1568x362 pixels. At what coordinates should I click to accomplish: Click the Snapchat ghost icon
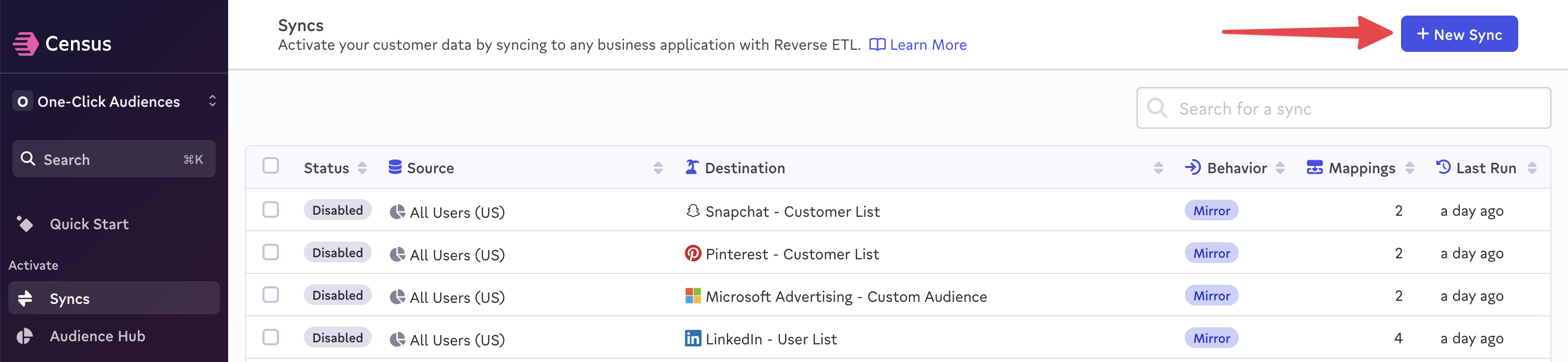(x=693, y=211)
